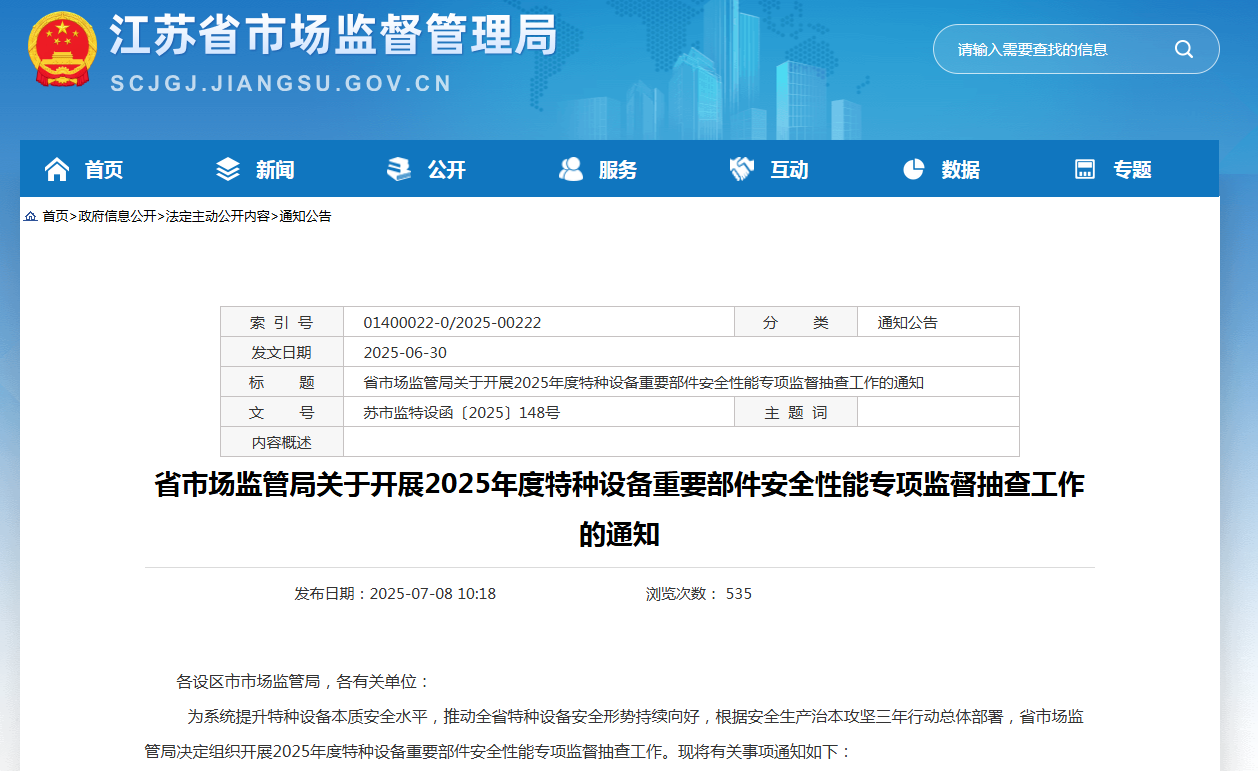This screenshot has width=1258, height=771.
Task: Click the 发文日期 value 2025-06-30
Action: tap(405, 353)
